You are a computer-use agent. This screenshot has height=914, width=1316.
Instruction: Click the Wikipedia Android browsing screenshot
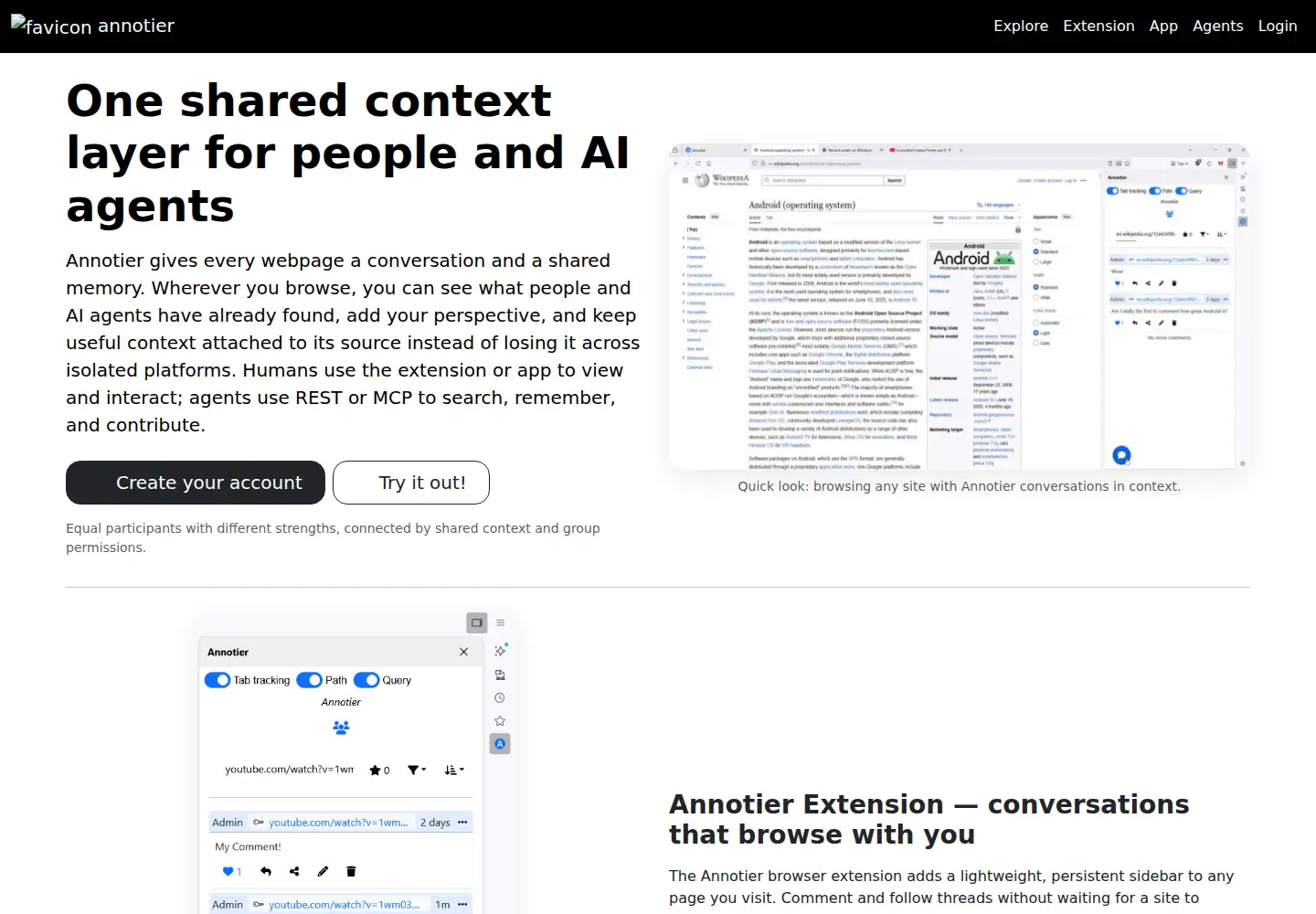[x=959, y=307]
